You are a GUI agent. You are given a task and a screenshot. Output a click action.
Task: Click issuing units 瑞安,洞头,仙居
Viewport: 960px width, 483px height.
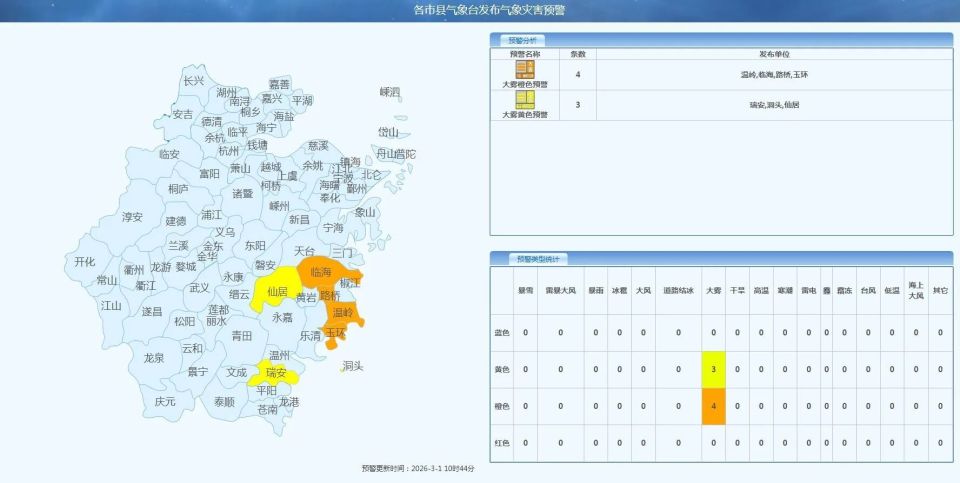click(x=774, y=105)
